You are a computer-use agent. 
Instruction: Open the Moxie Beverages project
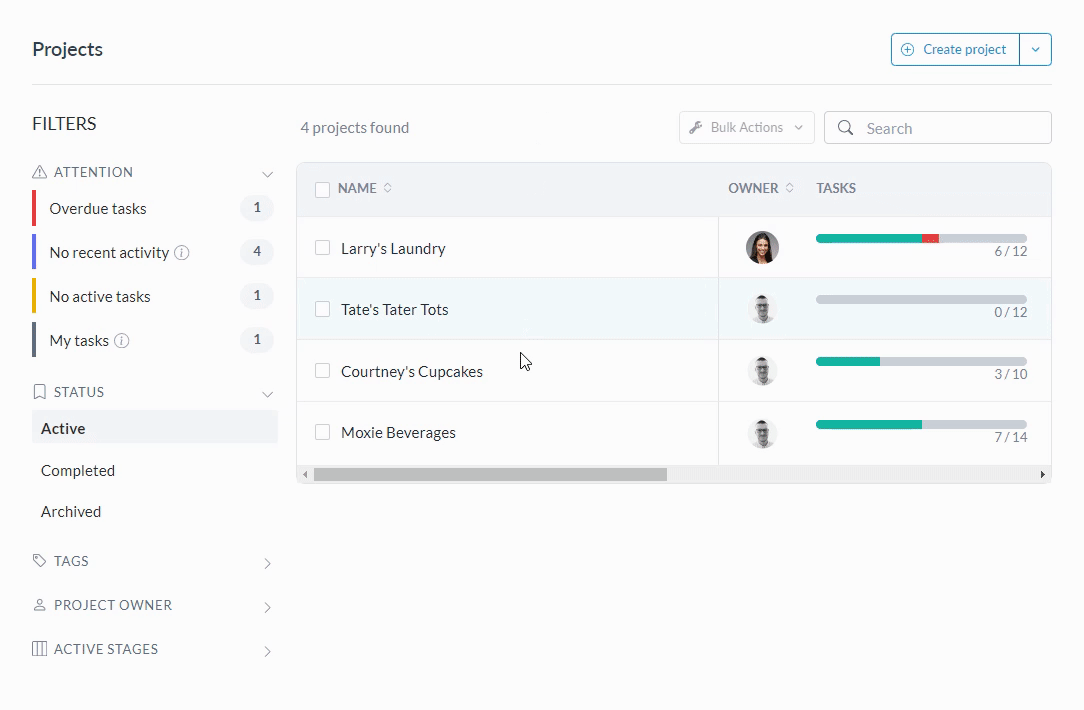coord(398,433)
